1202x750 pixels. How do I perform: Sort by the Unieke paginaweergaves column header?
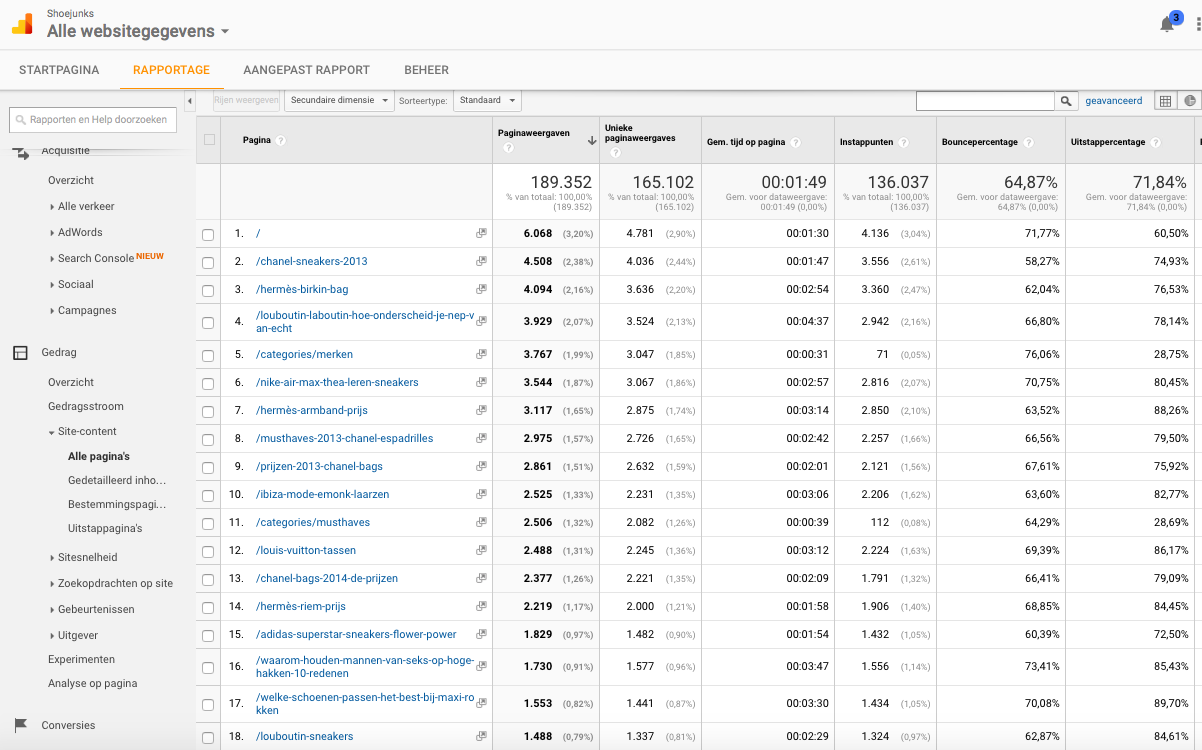(639, 133)
